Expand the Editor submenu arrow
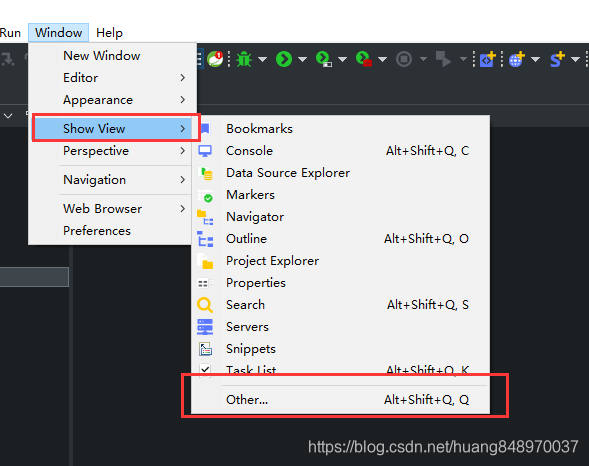The width and height of the screenshot is (589, 466). click(x=183, y=78)
